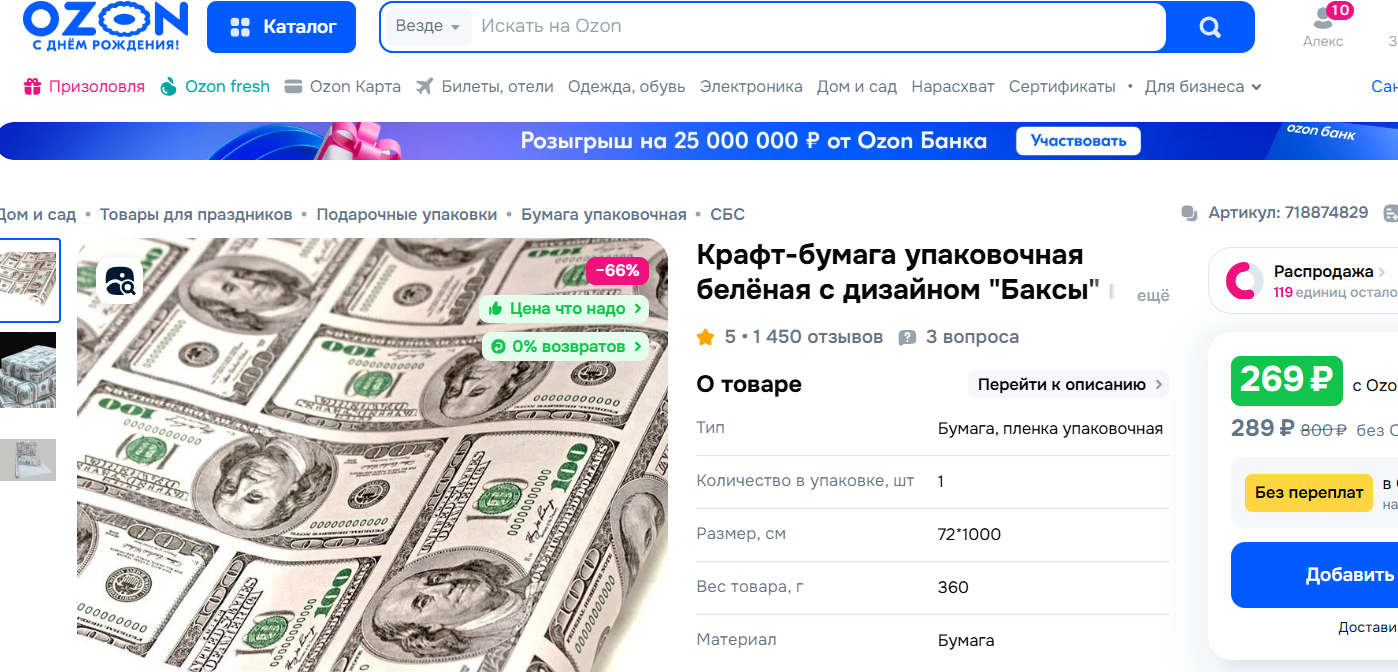Screen dimensions: 1398x672
Task: Click the 72*1000 size value
Action: coord(969,534)
